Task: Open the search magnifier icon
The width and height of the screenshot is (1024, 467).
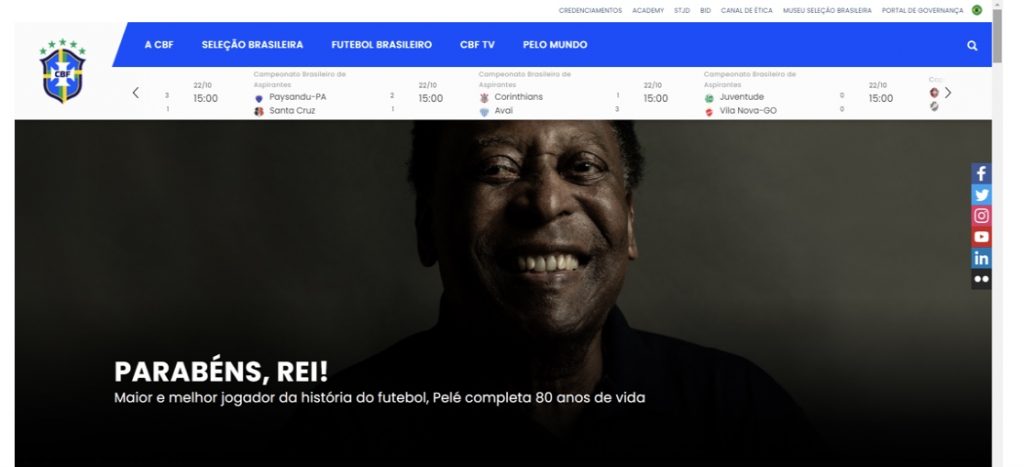Action: point(972,46)
